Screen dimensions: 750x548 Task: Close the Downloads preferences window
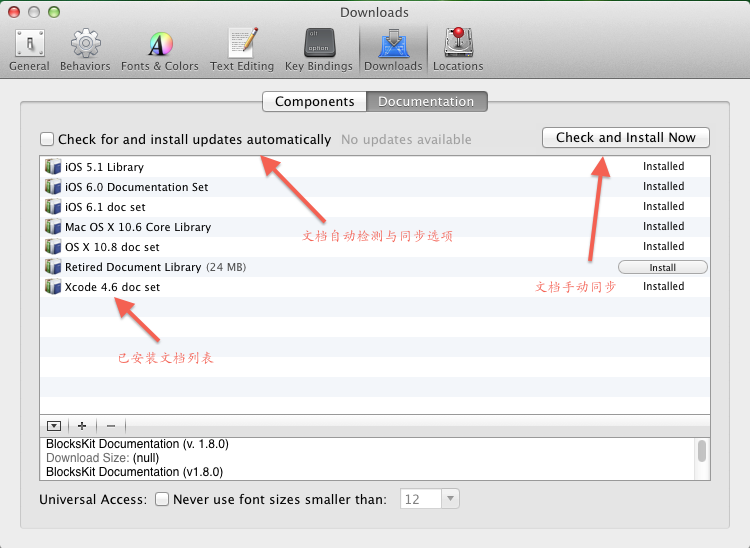14,12
